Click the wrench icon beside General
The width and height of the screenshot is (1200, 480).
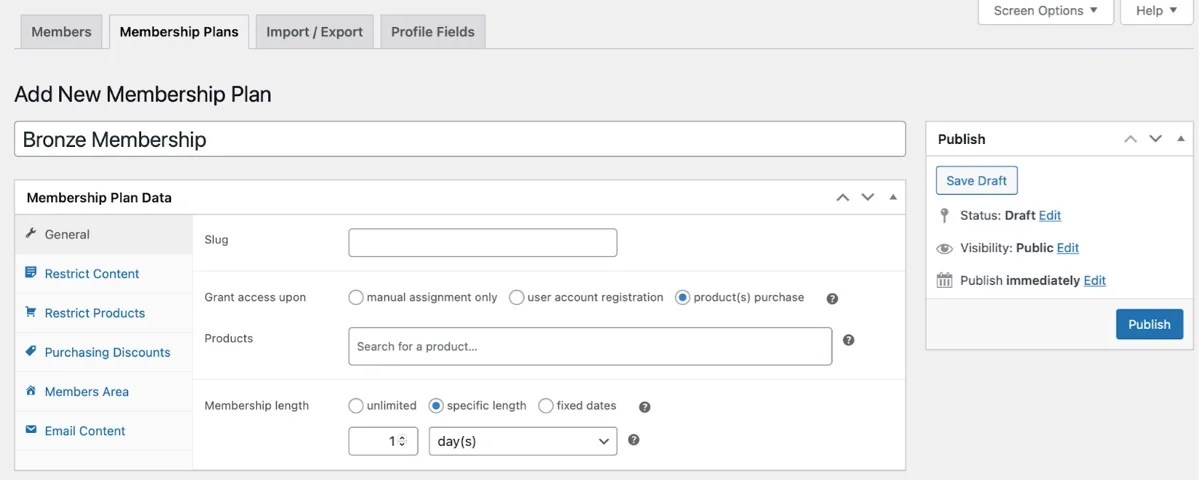coord(31,233)
